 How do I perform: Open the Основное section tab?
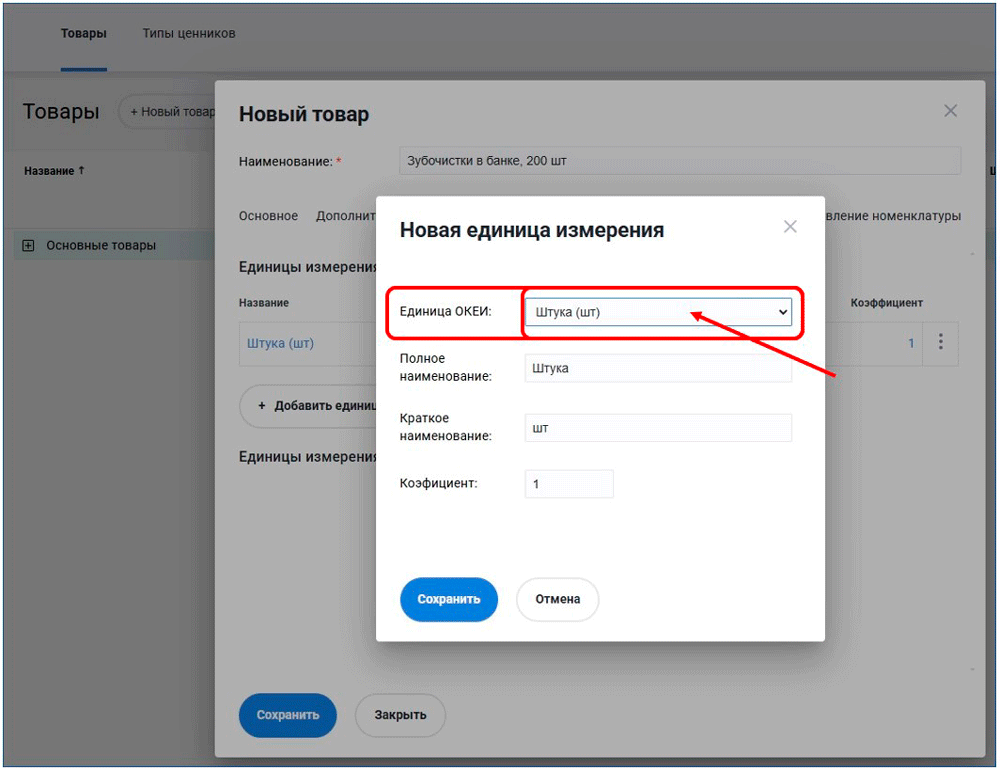[x=268, y=216]
